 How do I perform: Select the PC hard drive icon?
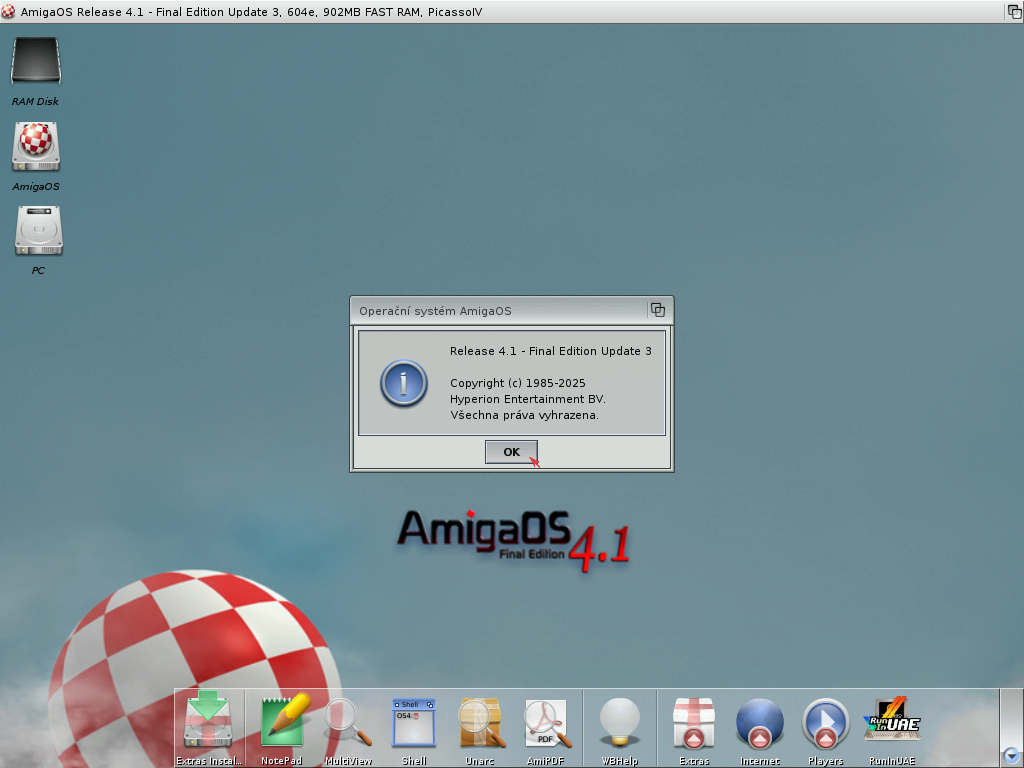pos(38,230)
